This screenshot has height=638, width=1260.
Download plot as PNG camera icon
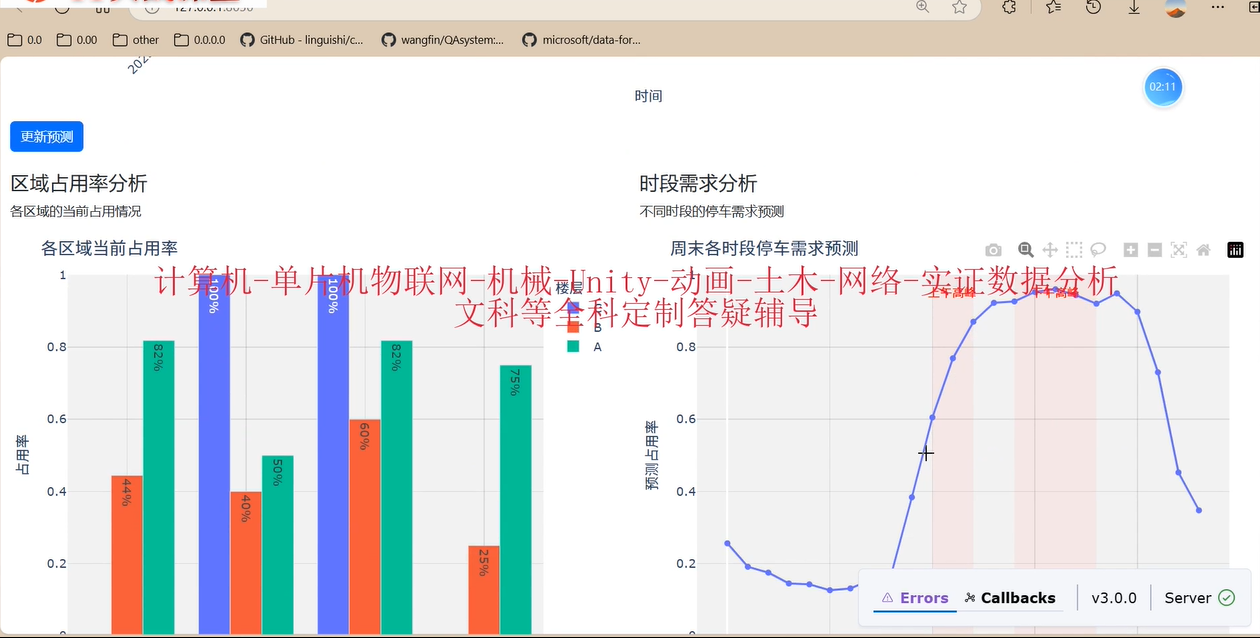tap(993, 250)
